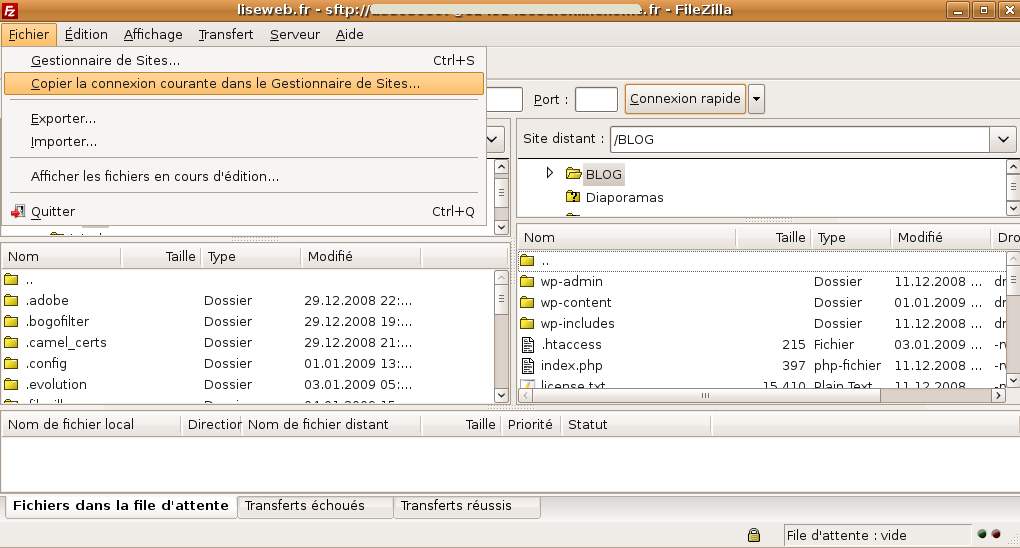The image size is (1020, 548).
Task: Open the Site distant path dropdown
Action: click(x=1003, y=140)
